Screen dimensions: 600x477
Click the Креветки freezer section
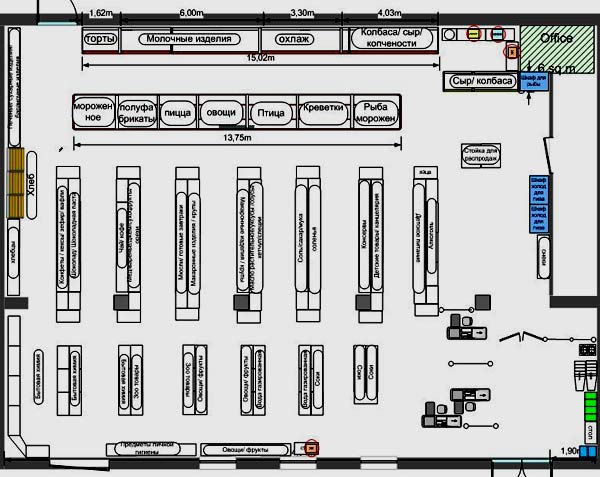pyautogui.click(x=324, y=113)
